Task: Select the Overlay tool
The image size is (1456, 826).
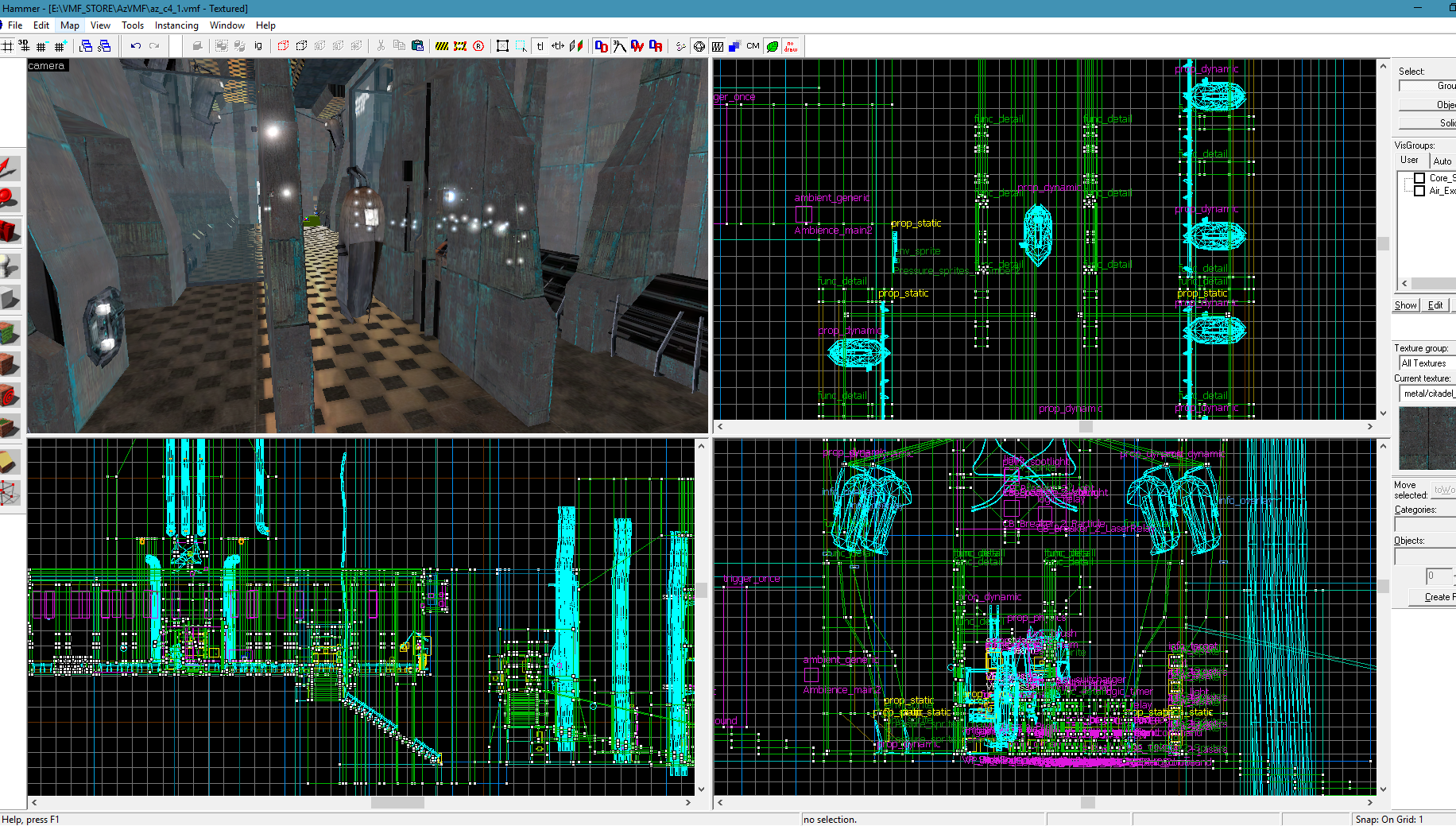Action: click(x=9, y=428)
